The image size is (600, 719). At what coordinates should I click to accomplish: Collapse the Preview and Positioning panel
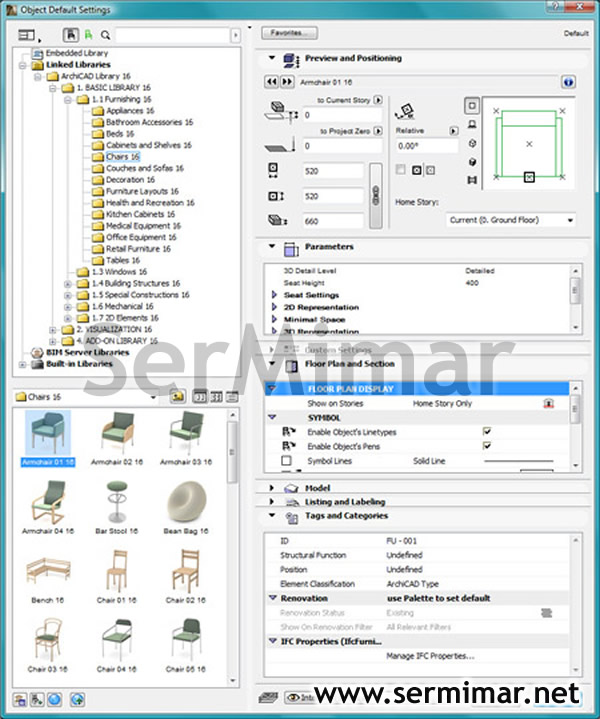point(272,58)
